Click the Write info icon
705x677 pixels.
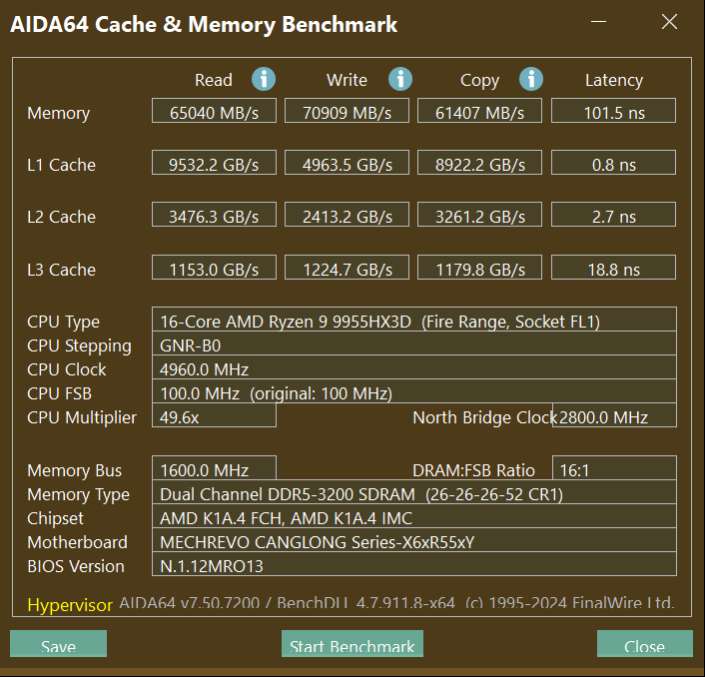tap(400, 80)
